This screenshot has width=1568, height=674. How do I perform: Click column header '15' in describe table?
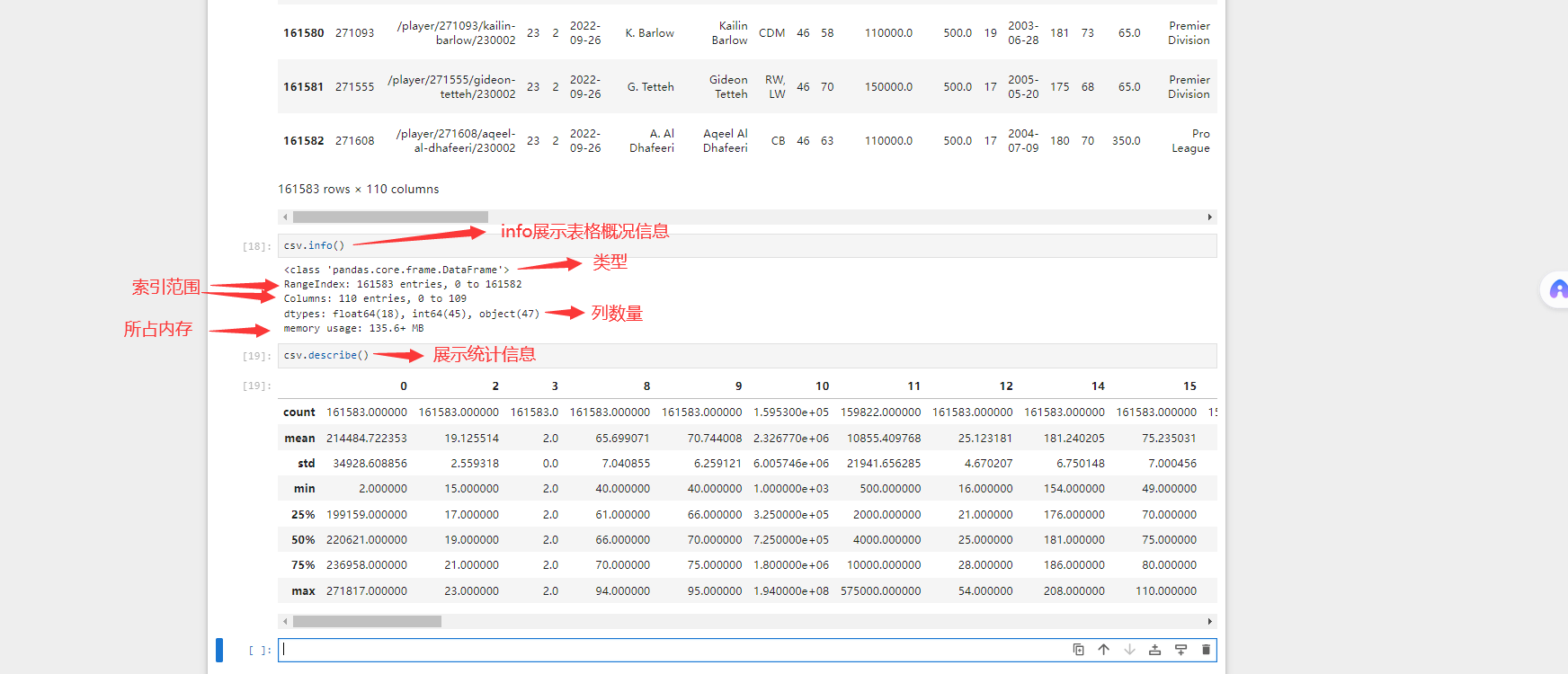tap(1189, 386)
